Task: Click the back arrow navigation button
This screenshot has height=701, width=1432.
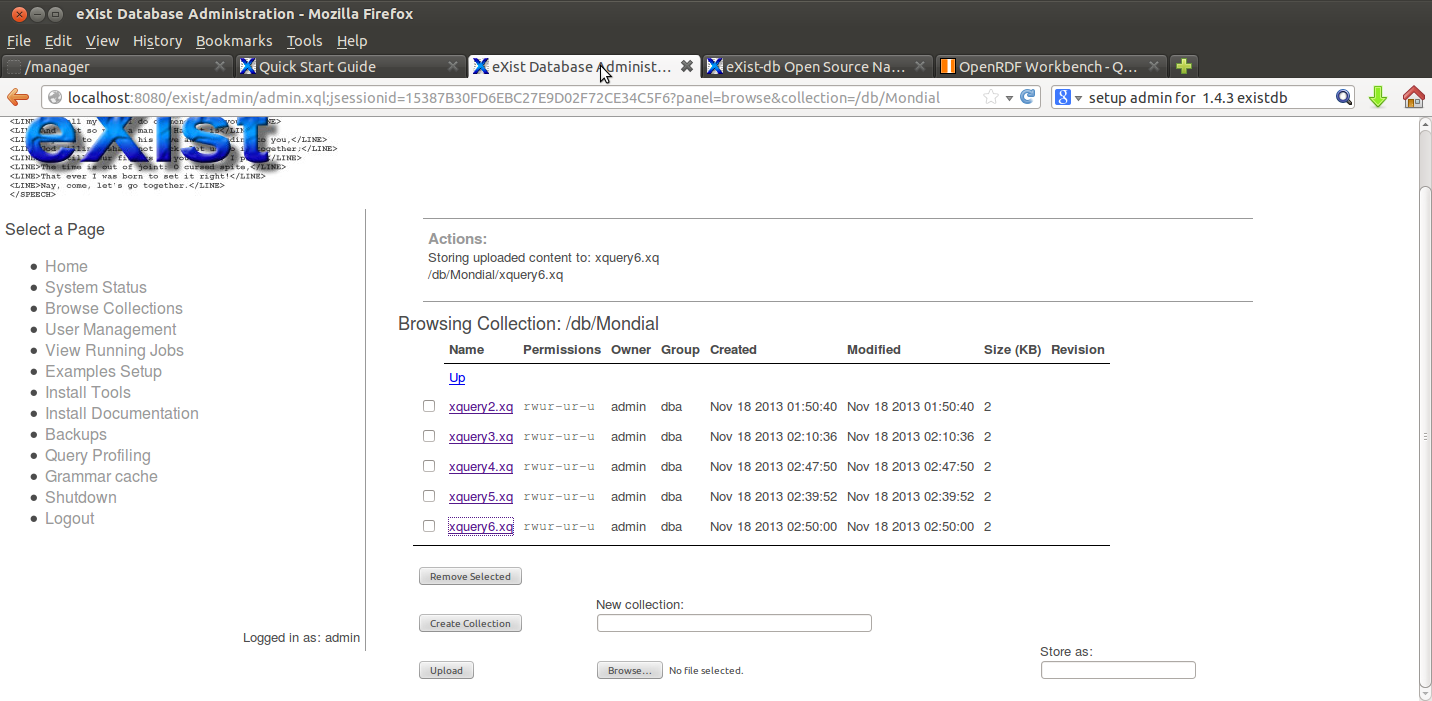Action: pos(18,97)
